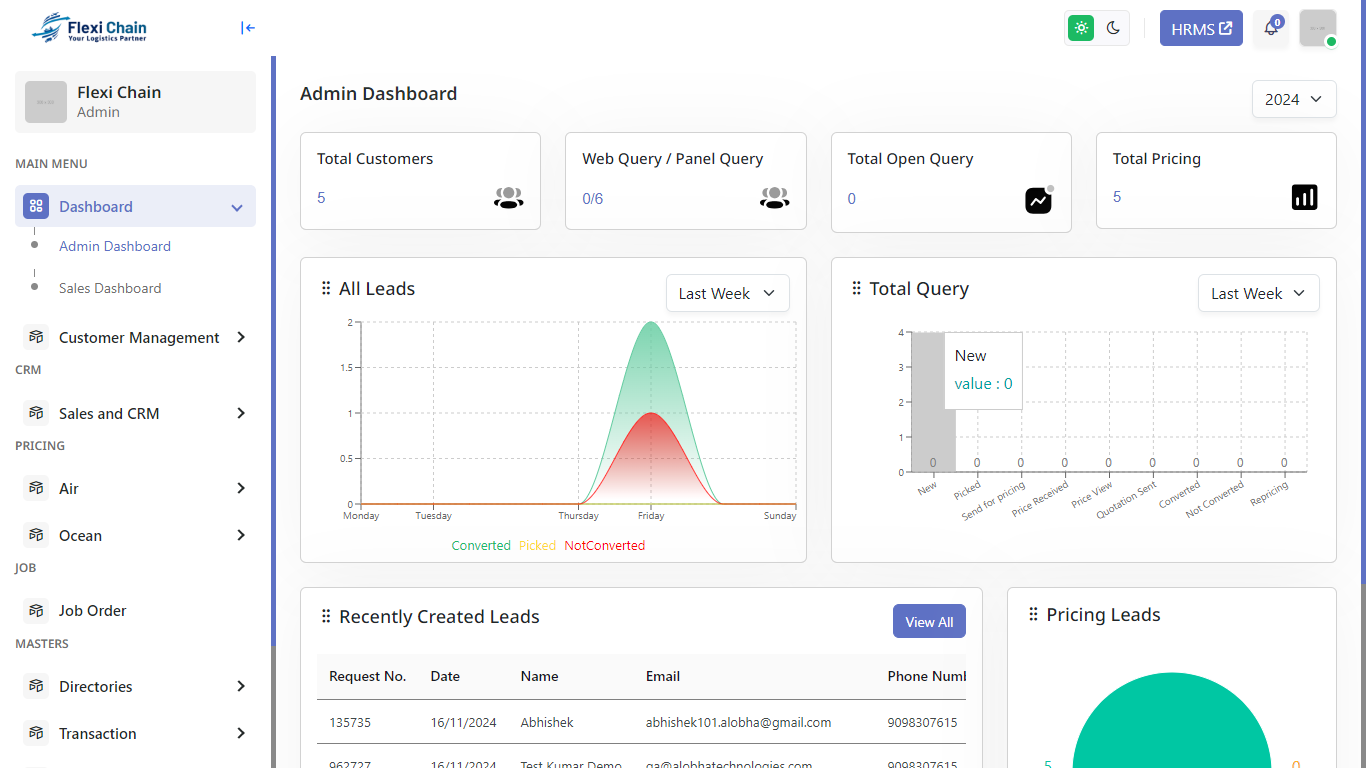Toggle the Converted legend in All Leads

481,546
